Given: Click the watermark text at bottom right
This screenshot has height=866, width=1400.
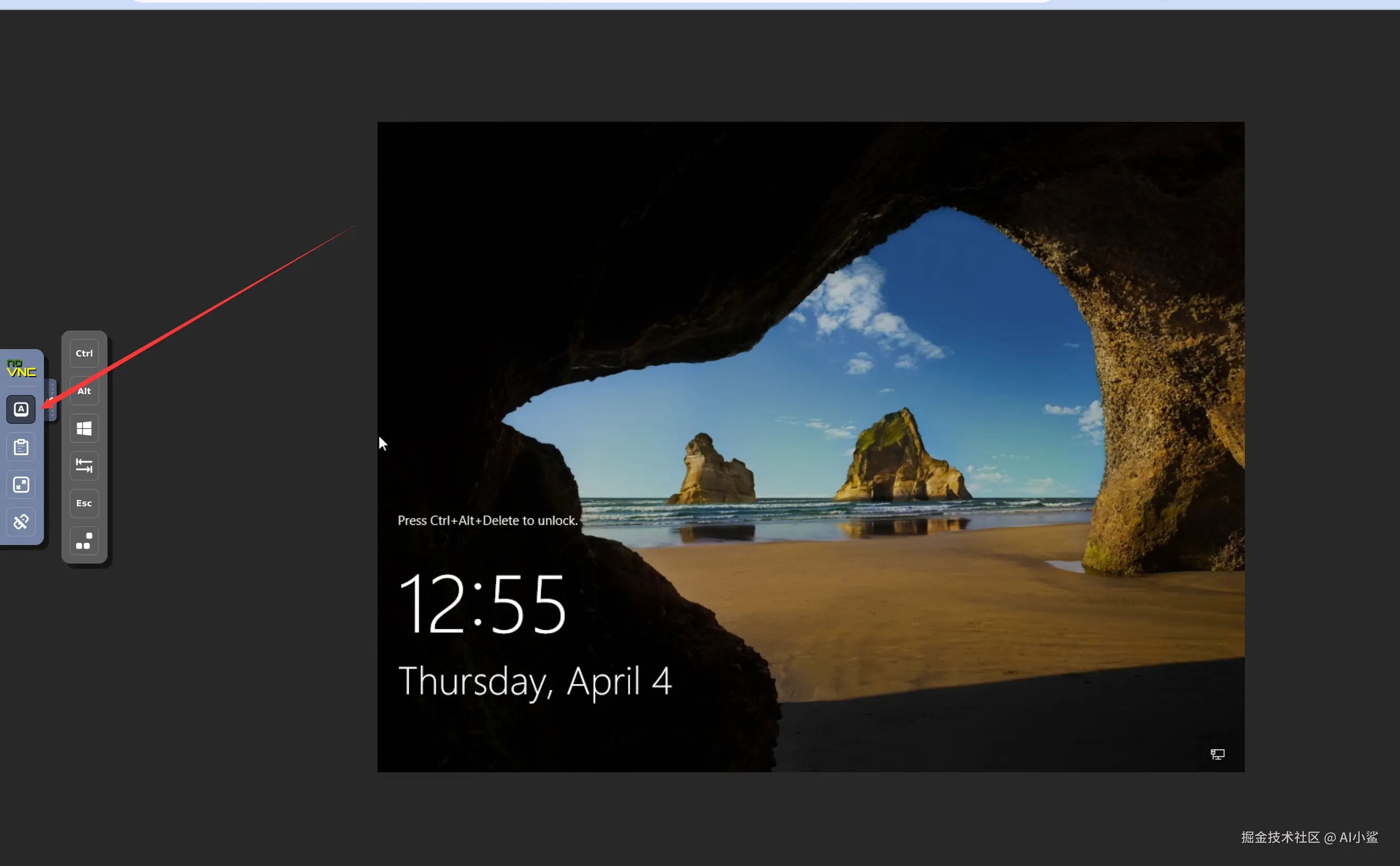Looking at the screenshot, I should (1309, 837).
